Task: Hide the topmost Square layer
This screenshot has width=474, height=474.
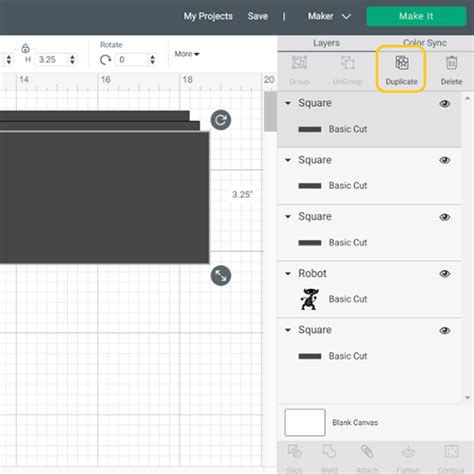Action: pyautogui.click(x=445, y=104)
